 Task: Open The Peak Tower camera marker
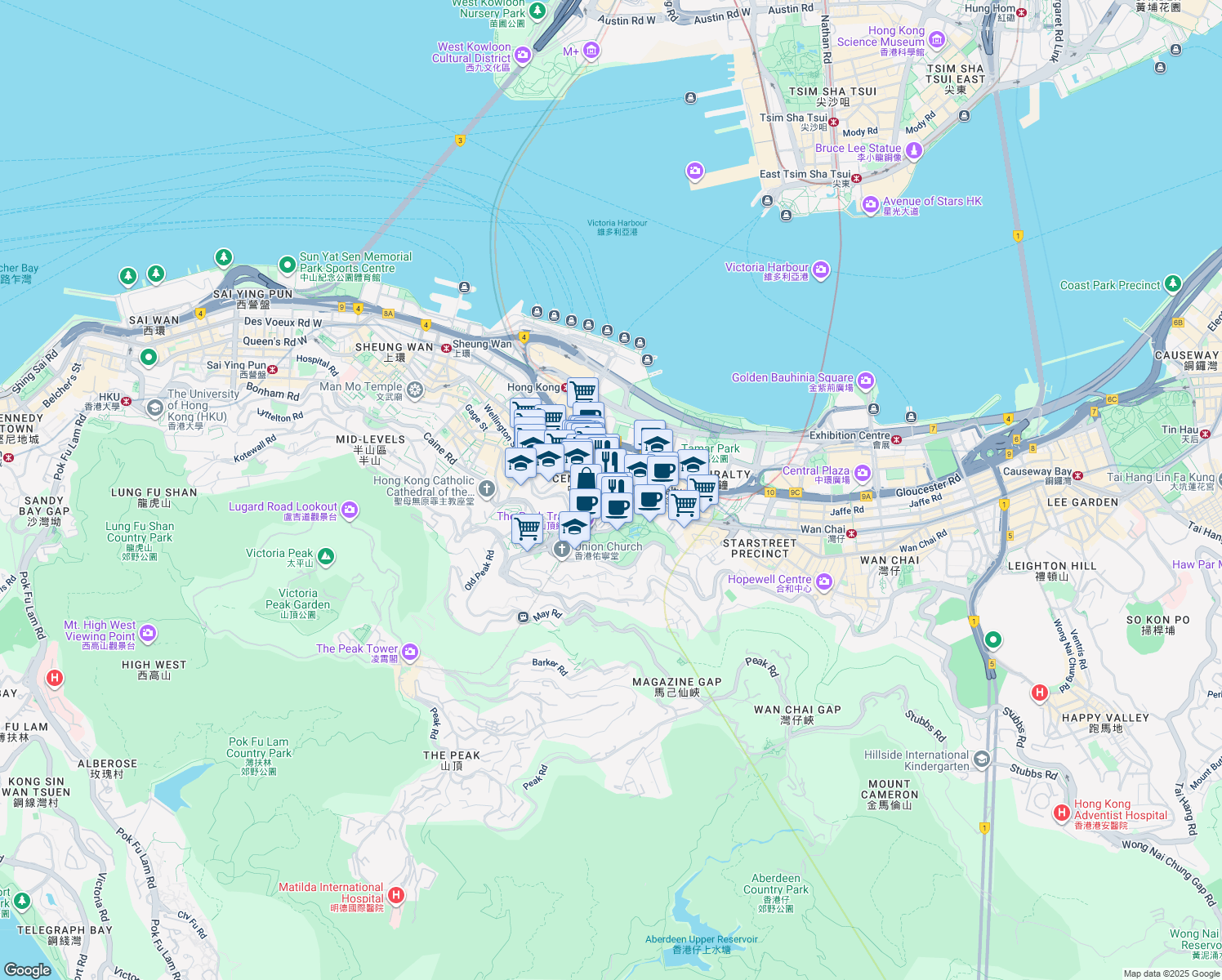tap(410, 651)
